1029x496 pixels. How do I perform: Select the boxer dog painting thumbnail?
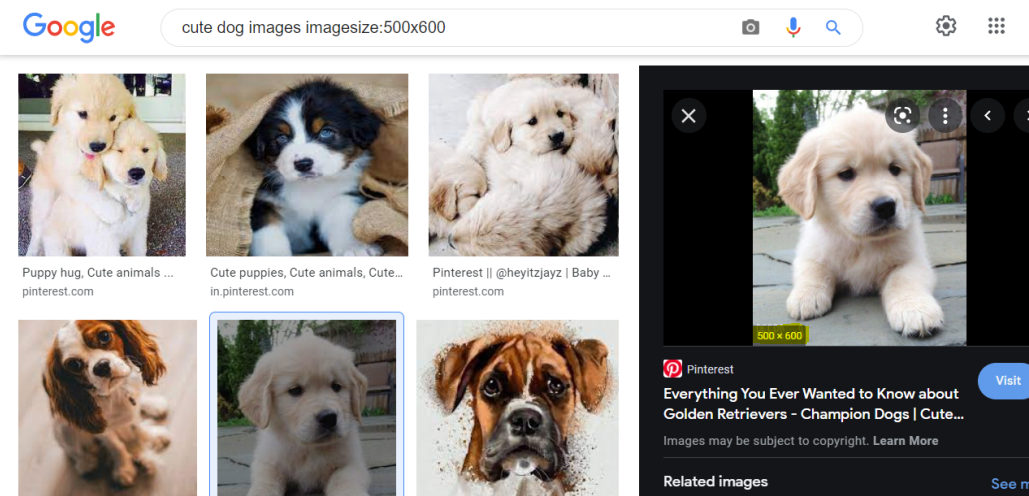click(518, 408)
